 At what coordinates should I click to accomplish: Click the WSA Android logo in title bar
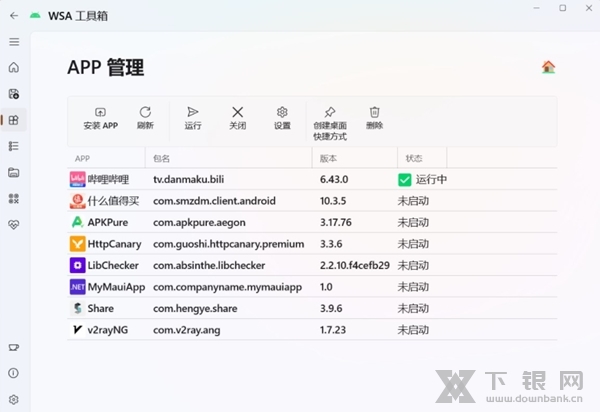pyautogui.click(x=35, y=16)
